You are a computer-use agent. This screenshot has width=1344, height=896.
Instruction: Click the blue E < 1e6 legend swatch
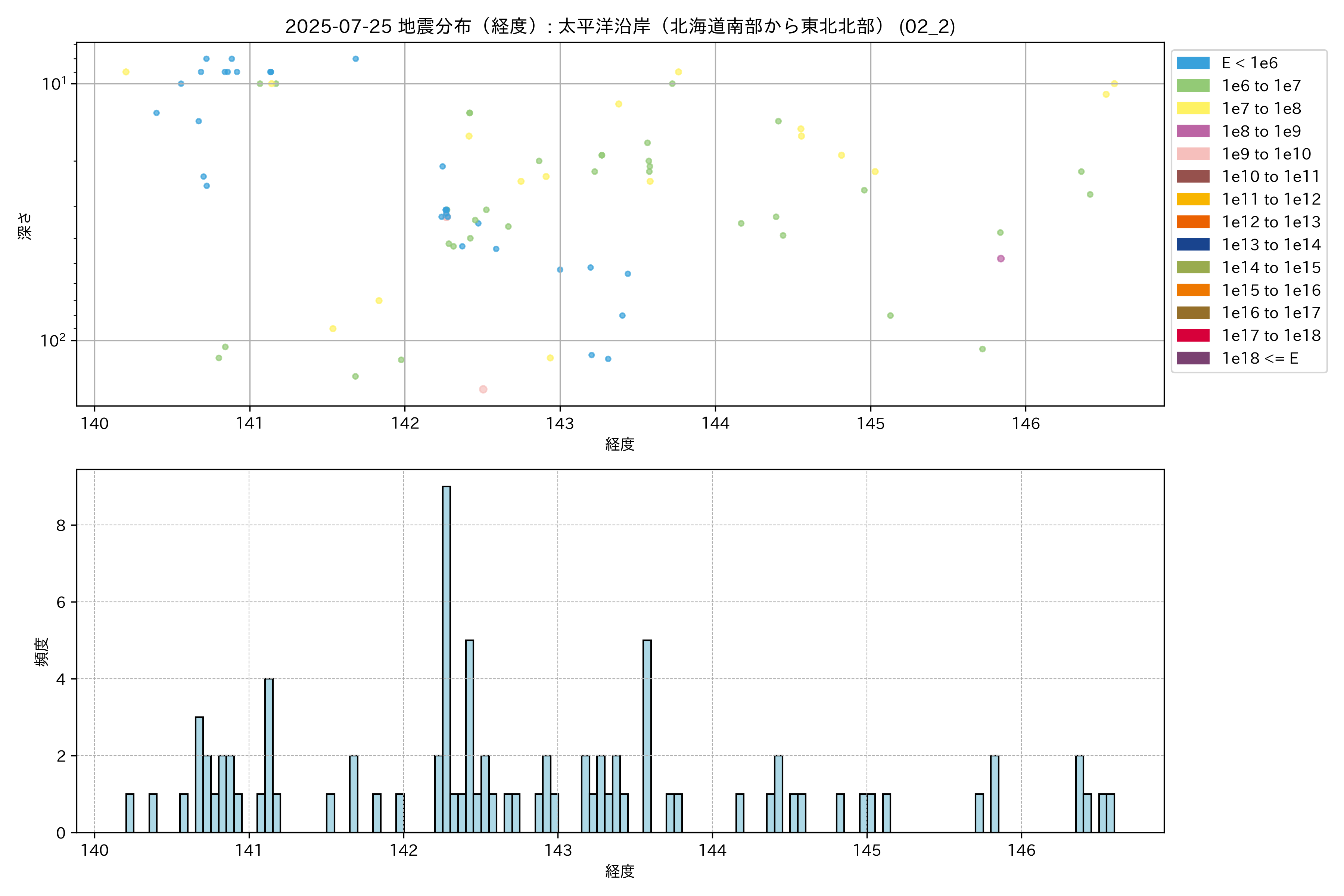[1192, 63]
